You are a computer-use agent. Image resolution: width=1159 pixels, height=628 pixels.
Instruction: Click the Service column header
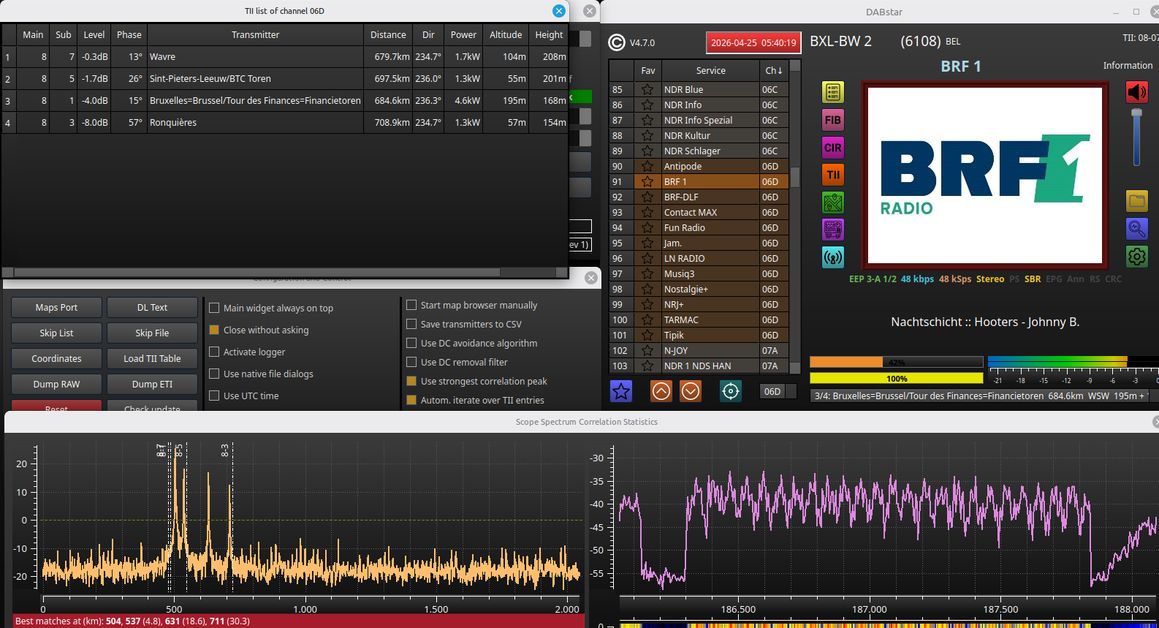tap(710, 71)
